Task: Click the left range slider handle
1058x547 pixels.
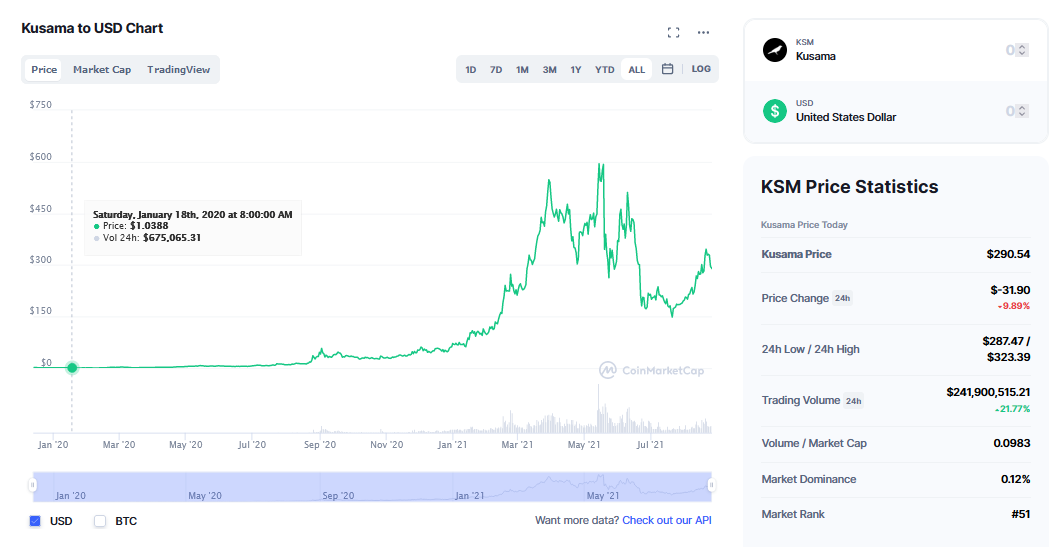Action: pos(33,485)
